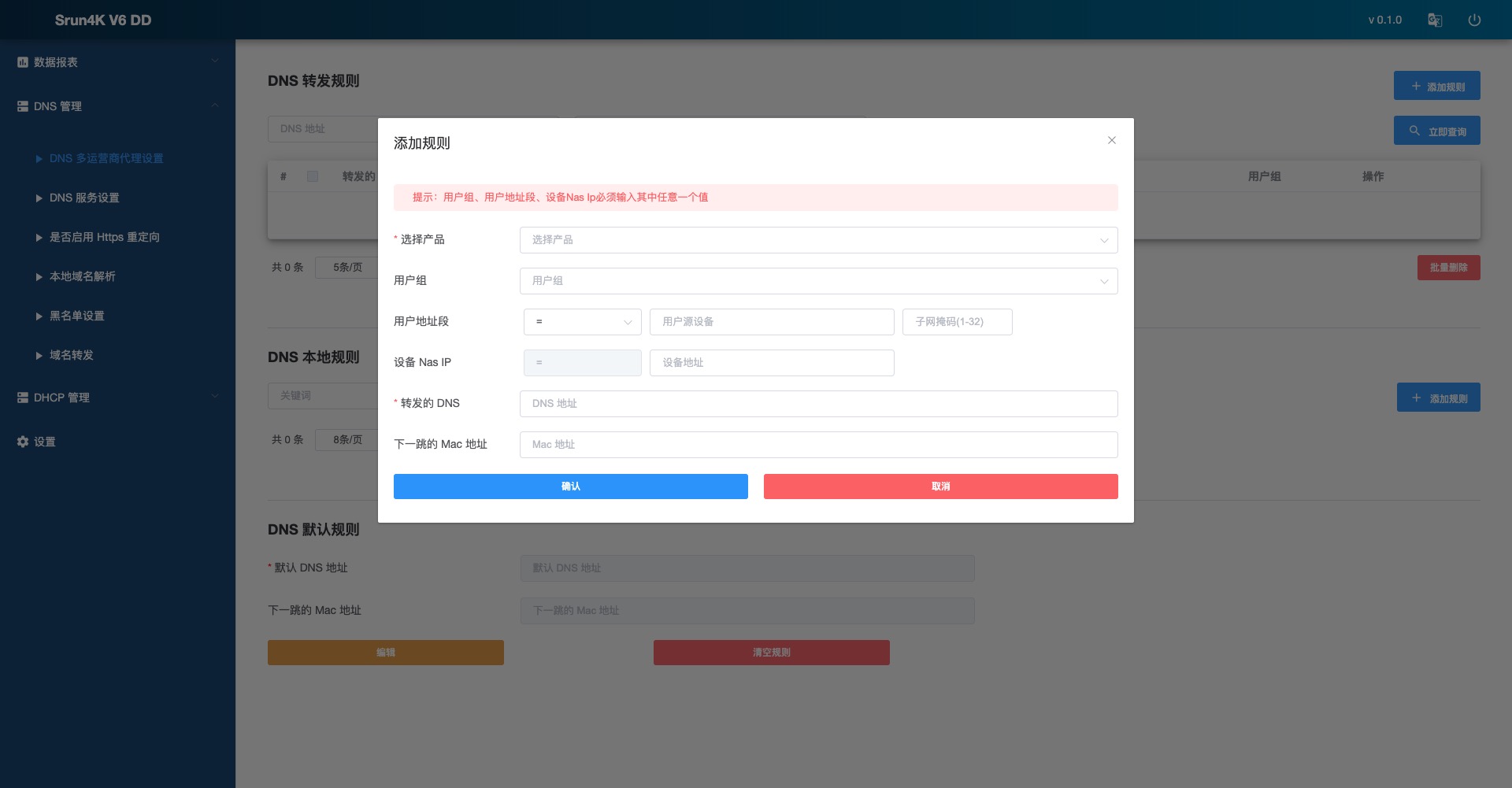
Task: Focus the 子网掩码(1-32) input field
Action: 957,322
